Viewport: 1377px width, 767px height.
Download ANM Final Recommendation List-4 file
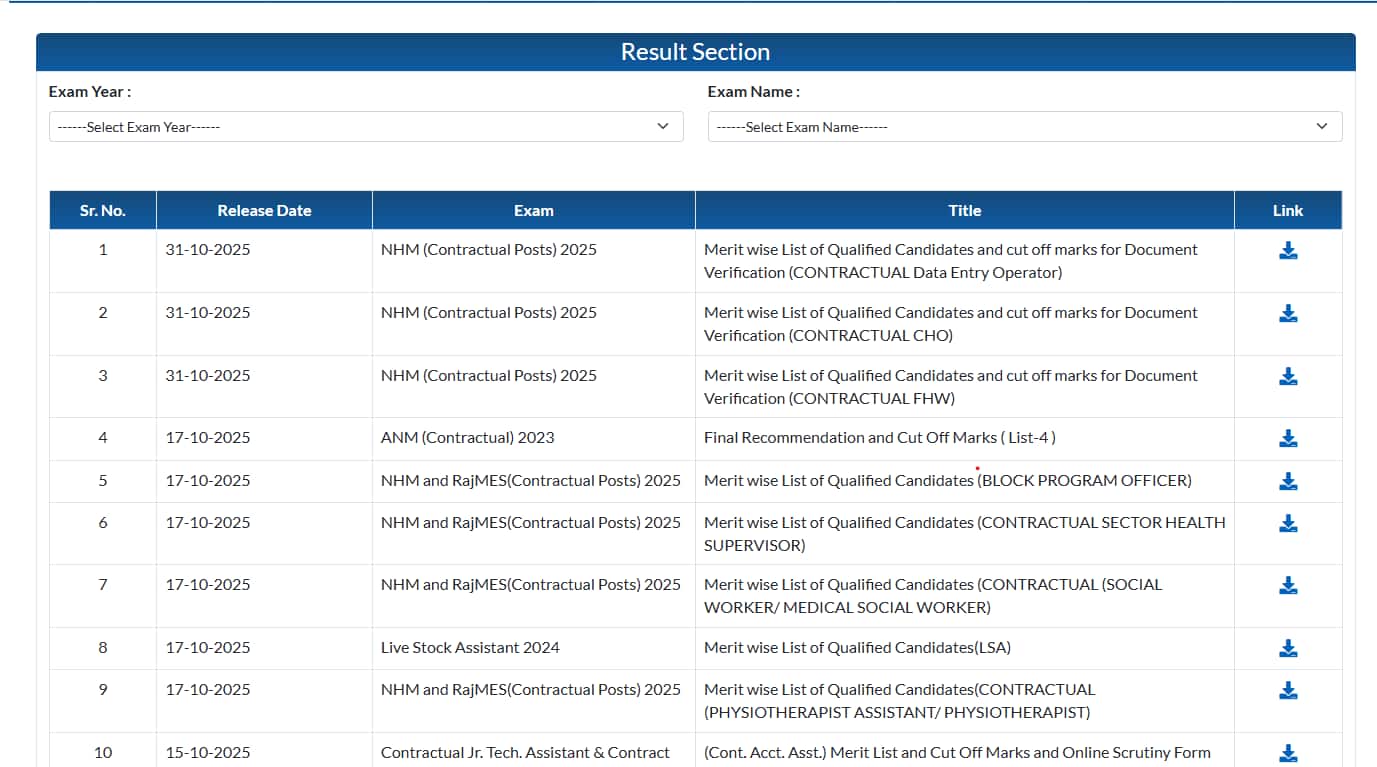click(x=1288, y=438)
